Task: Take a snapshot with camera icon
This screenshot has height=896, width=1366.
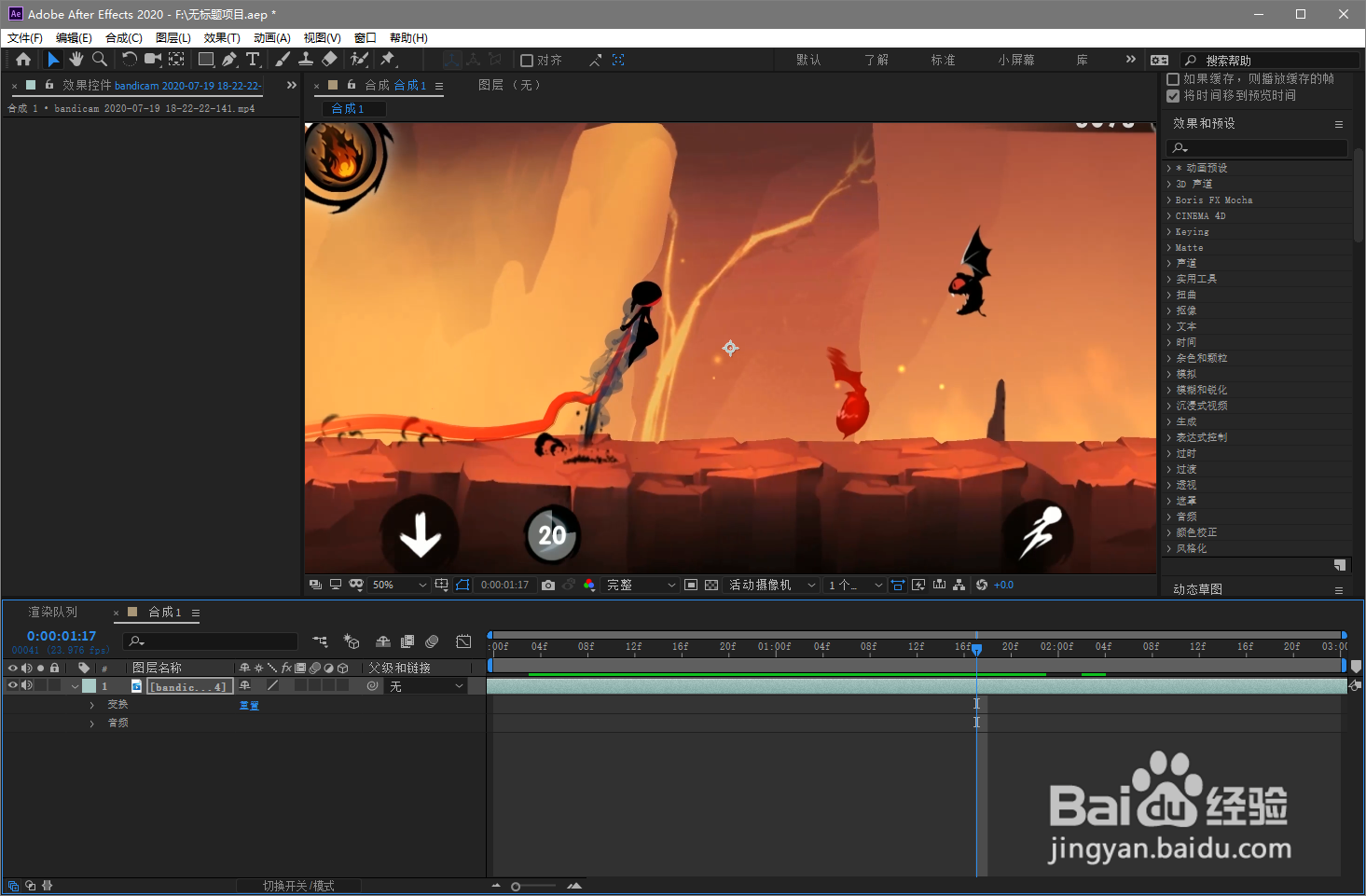Action: [x=548, y=585]
